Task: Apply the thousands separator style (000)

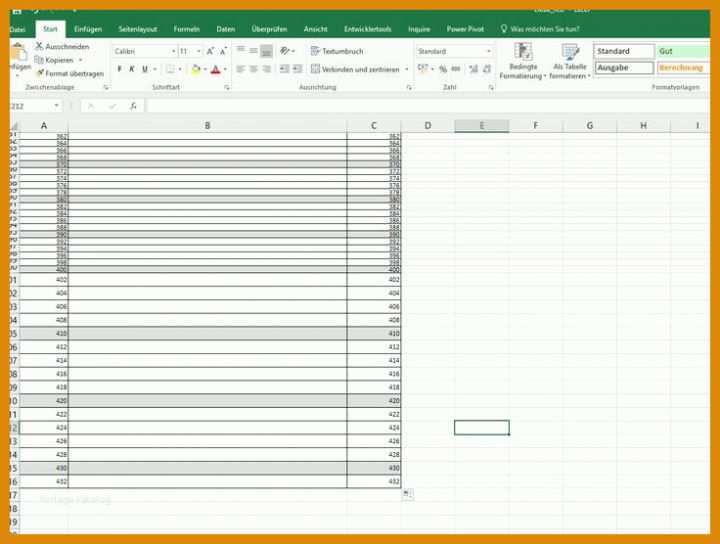Action: (x=456, y=69)
